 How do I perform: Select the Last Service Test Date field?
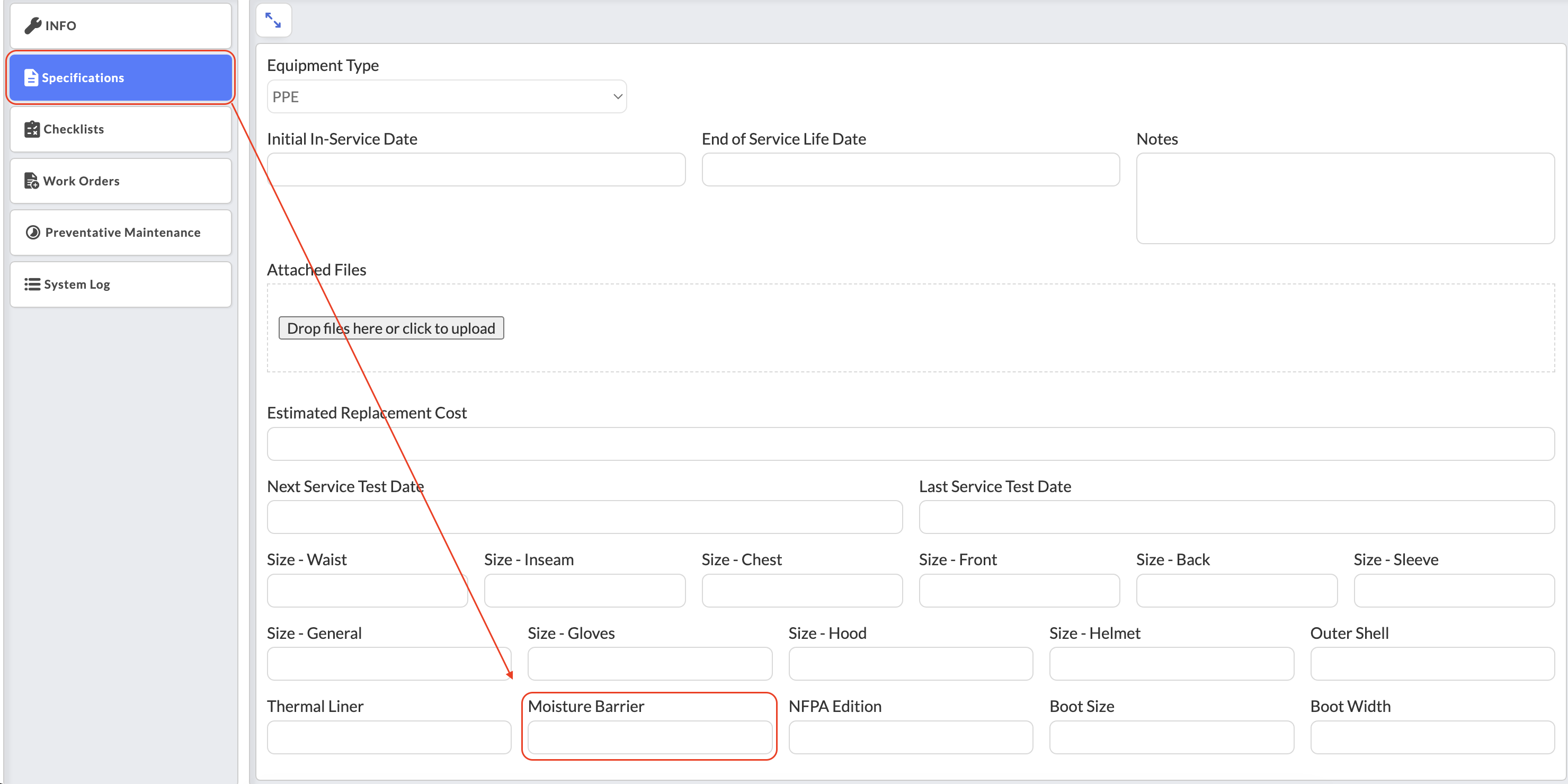1237,517
